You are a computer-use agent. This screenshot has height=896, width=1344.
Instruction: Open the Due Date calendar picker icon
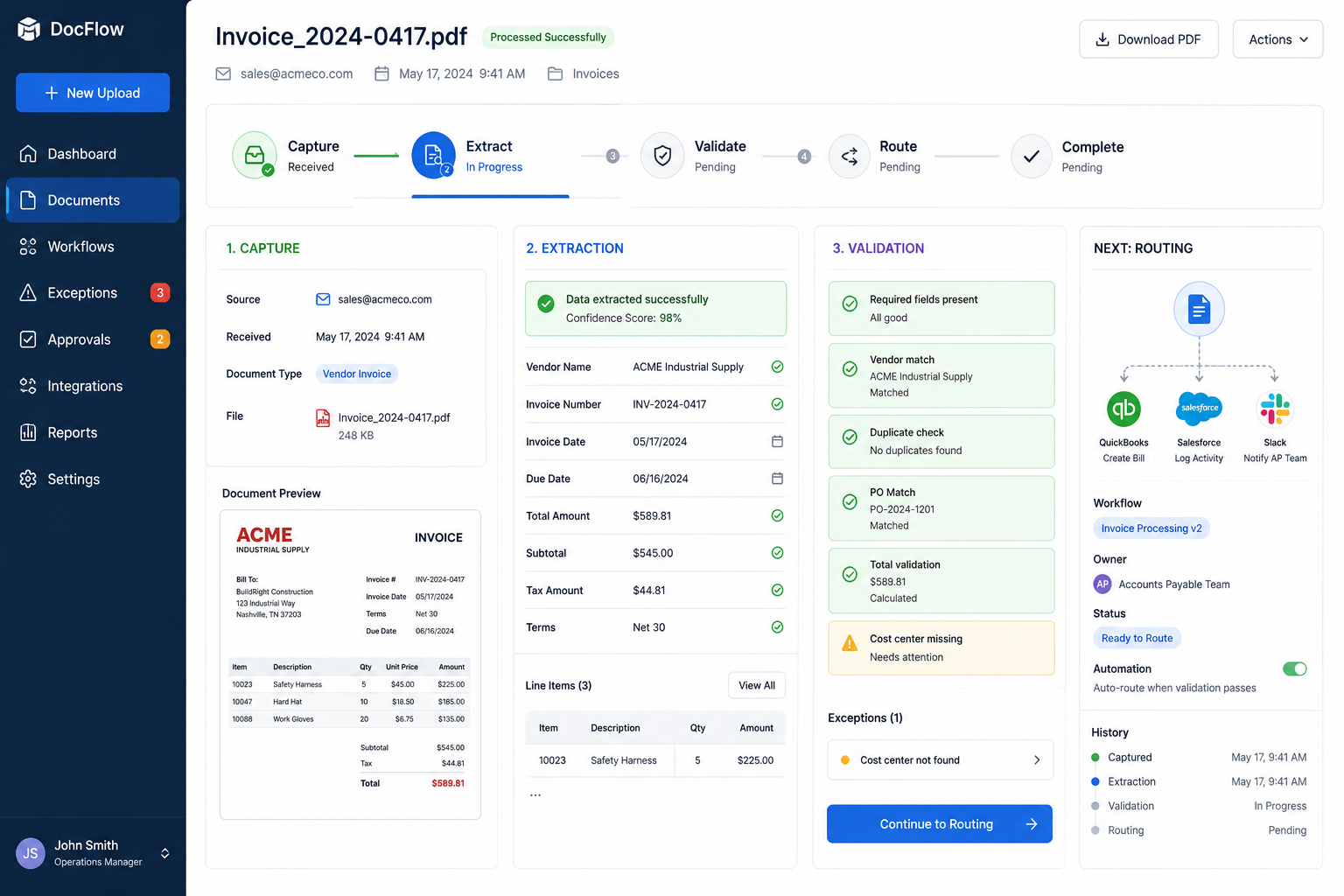point(777,479)
